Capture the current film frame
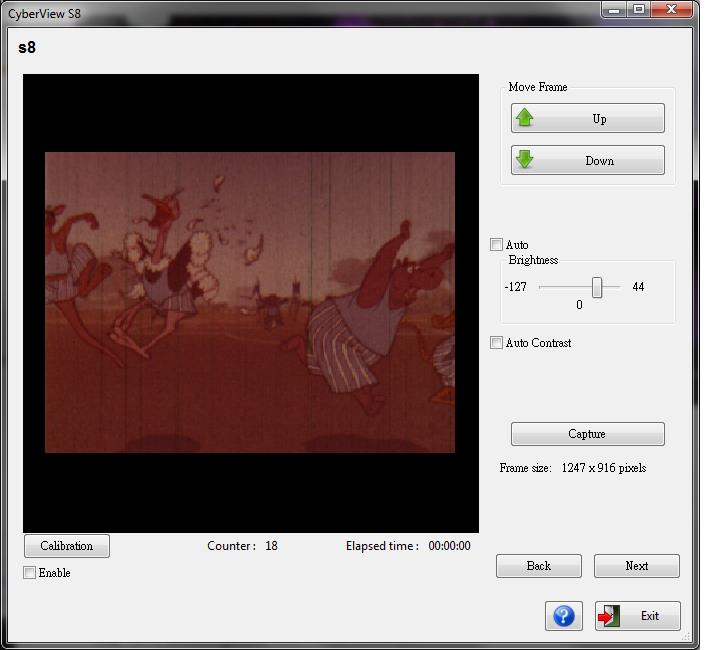 coord(587,434)
